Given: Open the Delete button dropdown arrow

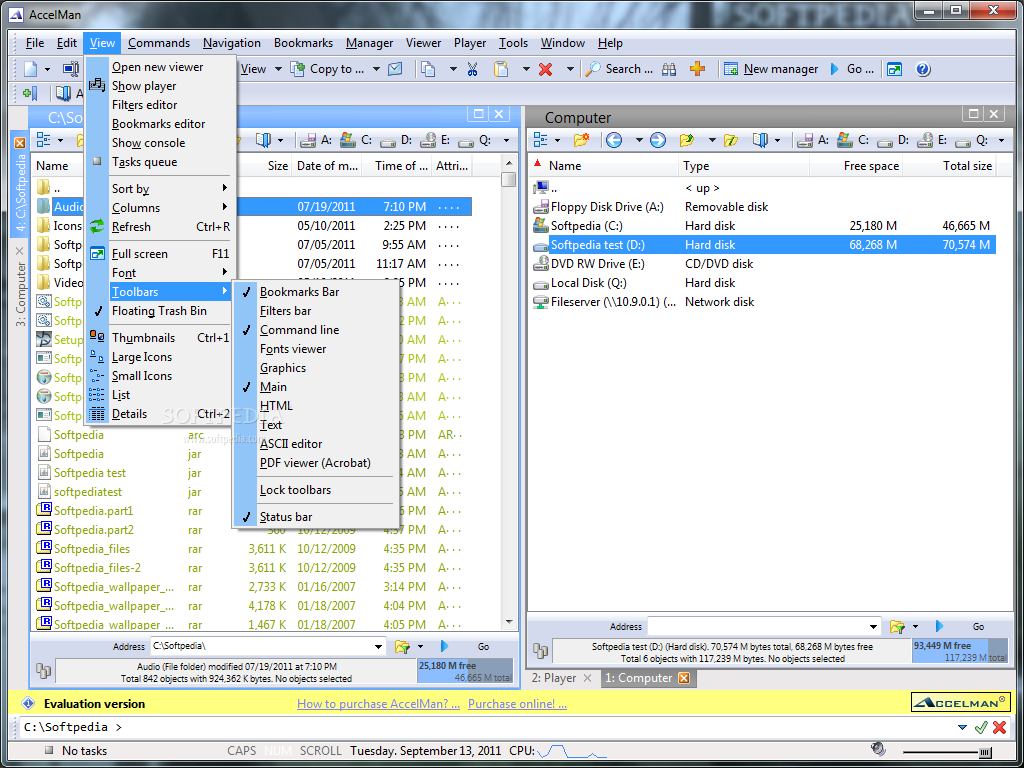Looking at the screenshot, I should (x=569, y=69).
